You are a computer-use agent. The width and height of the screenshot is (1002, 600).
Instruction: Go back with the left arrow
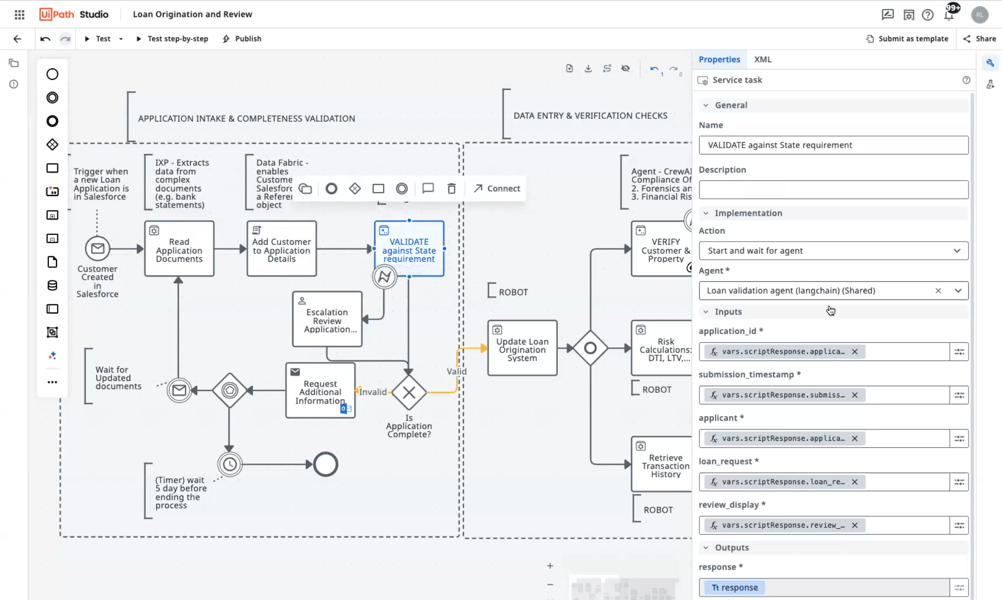pos(17,39)
